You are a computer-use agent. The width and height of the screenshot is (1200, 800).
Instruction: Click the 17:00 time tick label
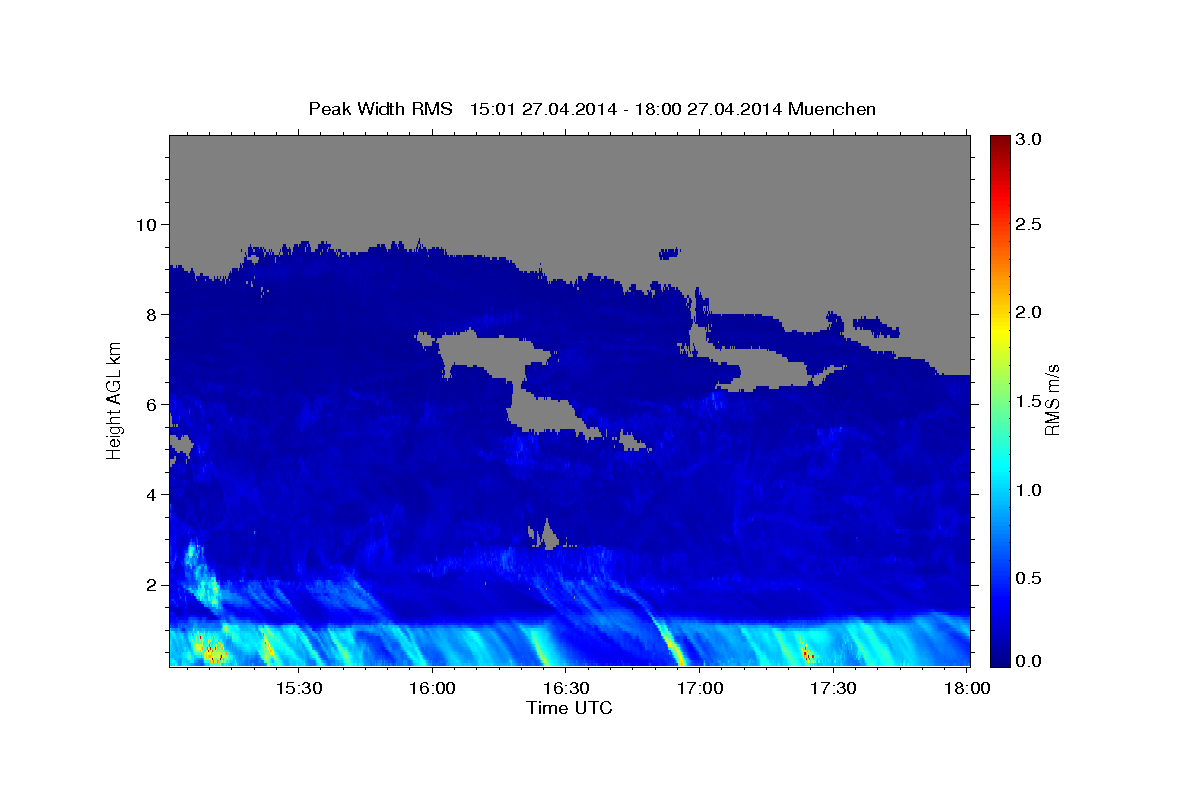tap(699, 688)
